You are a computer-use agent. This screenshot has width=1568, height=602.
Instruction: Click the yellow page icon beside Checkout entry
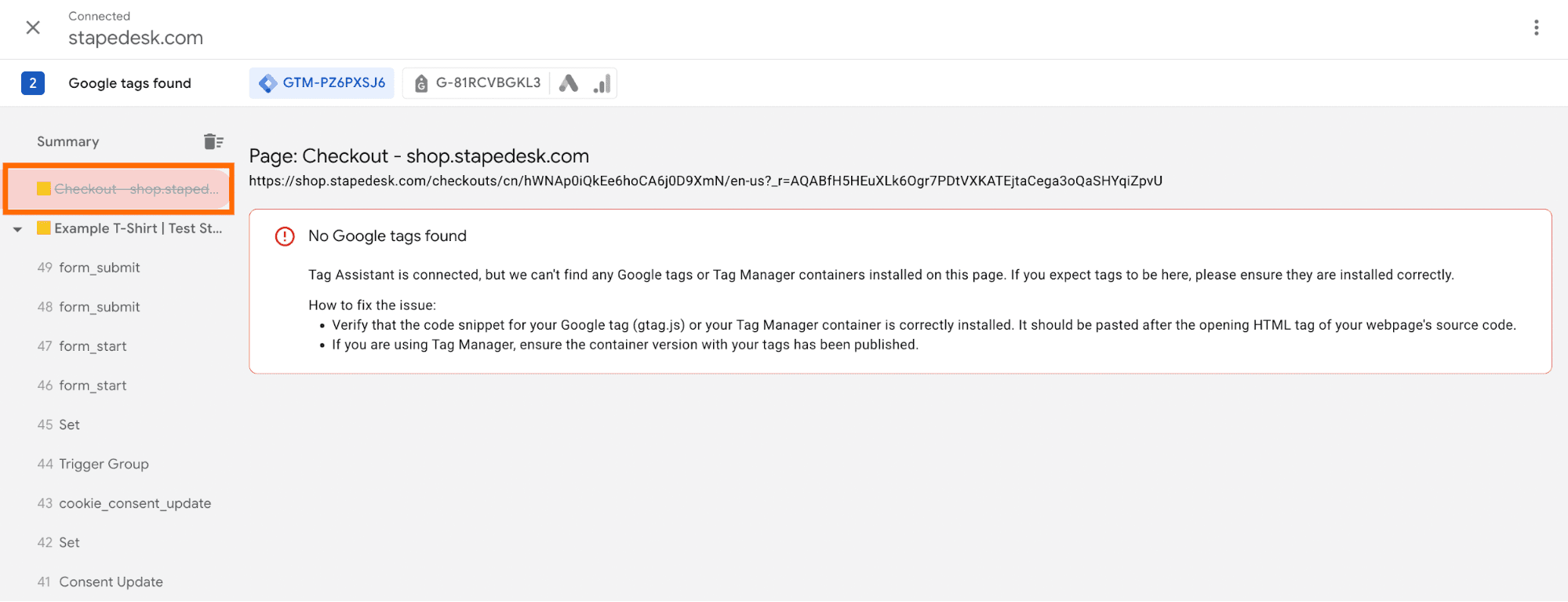44,188
